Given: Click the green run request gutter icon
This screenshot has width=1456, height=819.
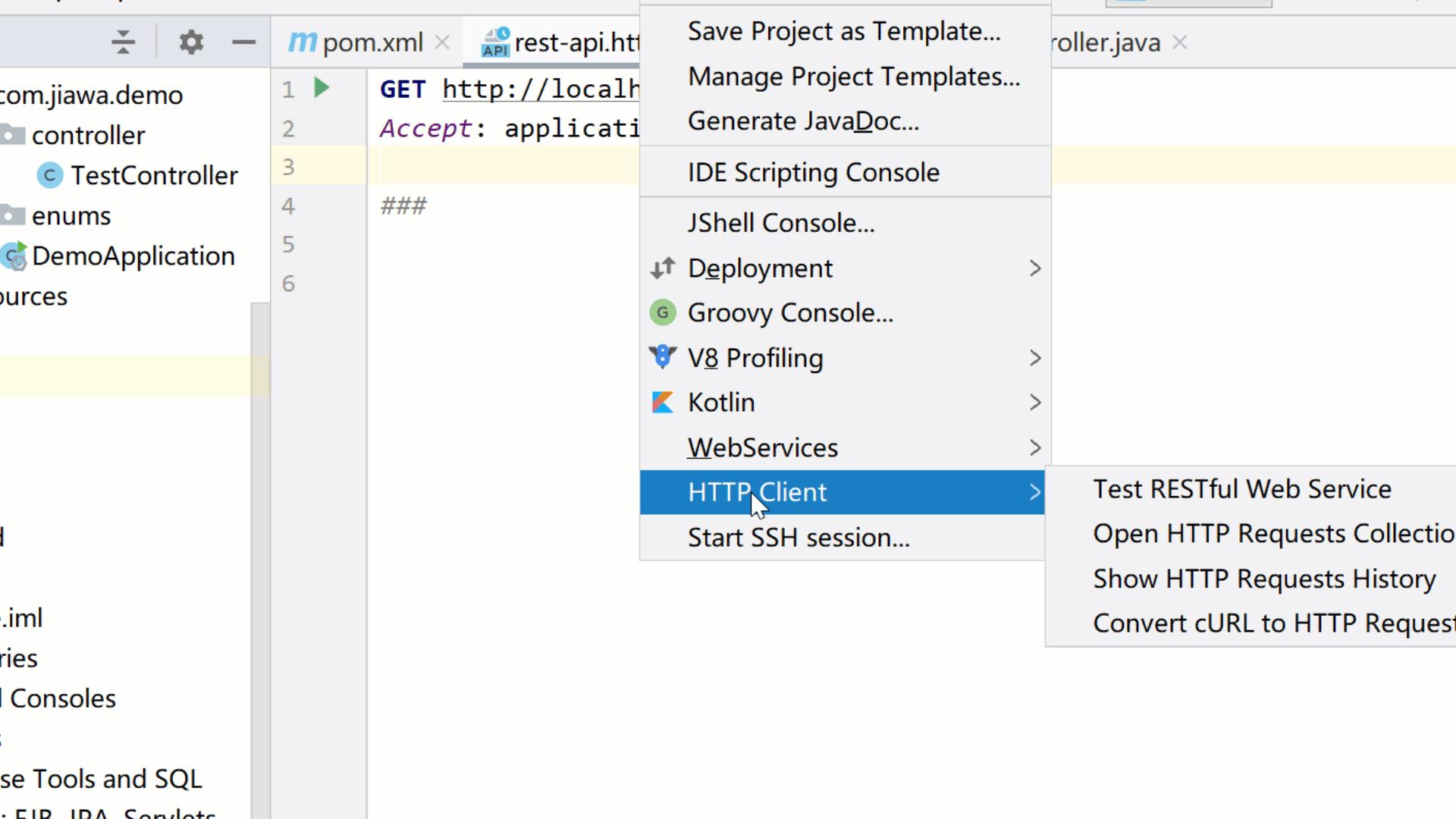Looking at the screenshot, I should (x=322, y=88).
